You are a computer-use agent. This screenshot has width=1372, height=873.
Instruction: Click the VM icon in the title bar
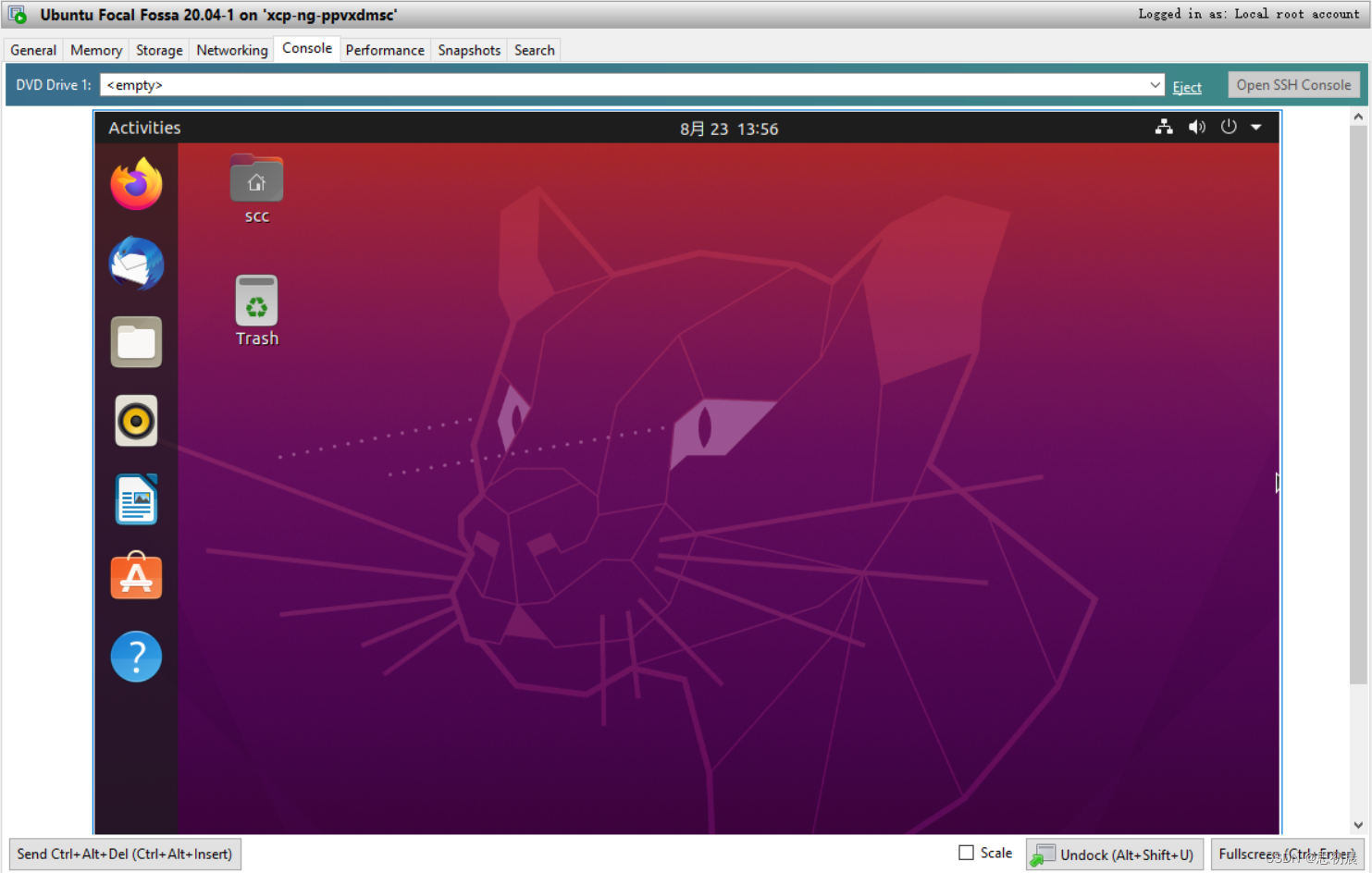pos(17,15)
